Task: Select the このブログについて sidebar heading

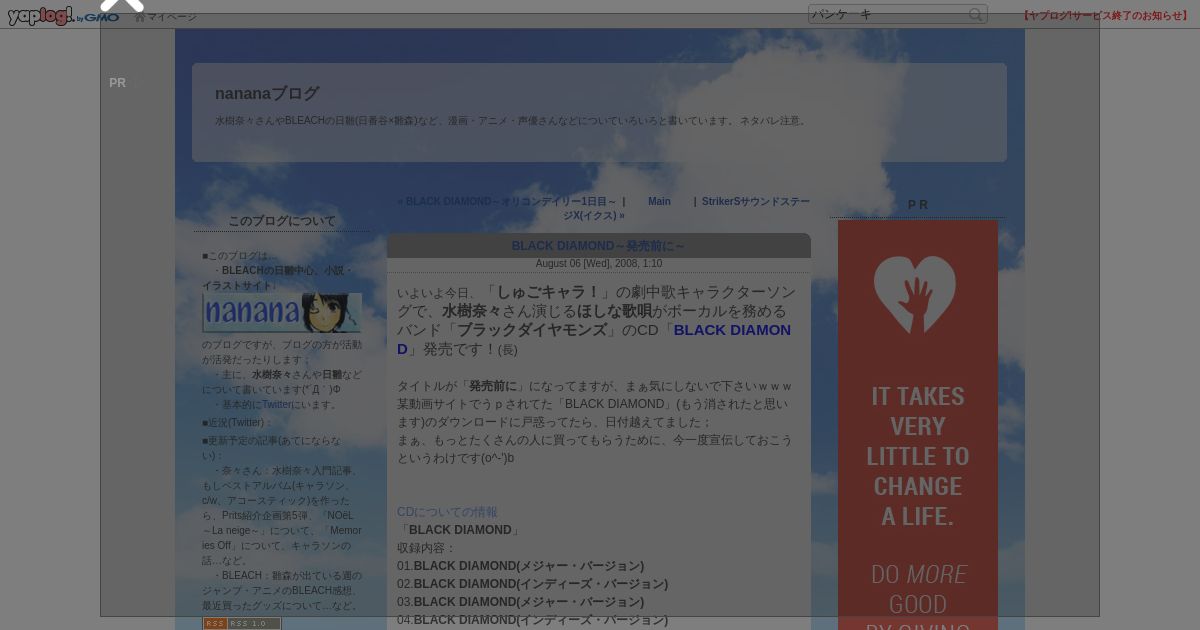Action: (x=282, y=221)
